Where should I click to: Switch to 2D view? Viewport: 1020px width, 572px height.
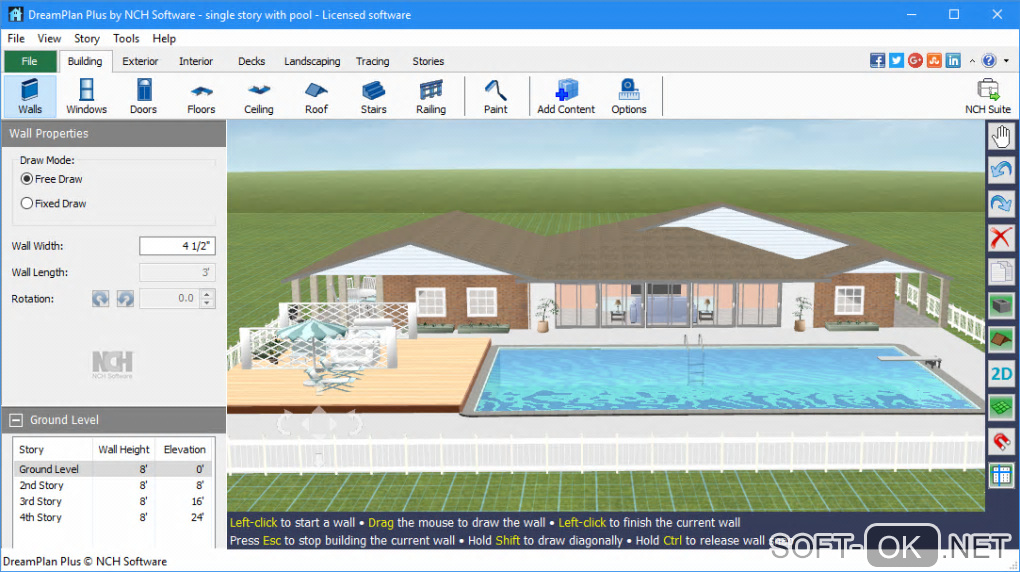tap(1001, 374)
